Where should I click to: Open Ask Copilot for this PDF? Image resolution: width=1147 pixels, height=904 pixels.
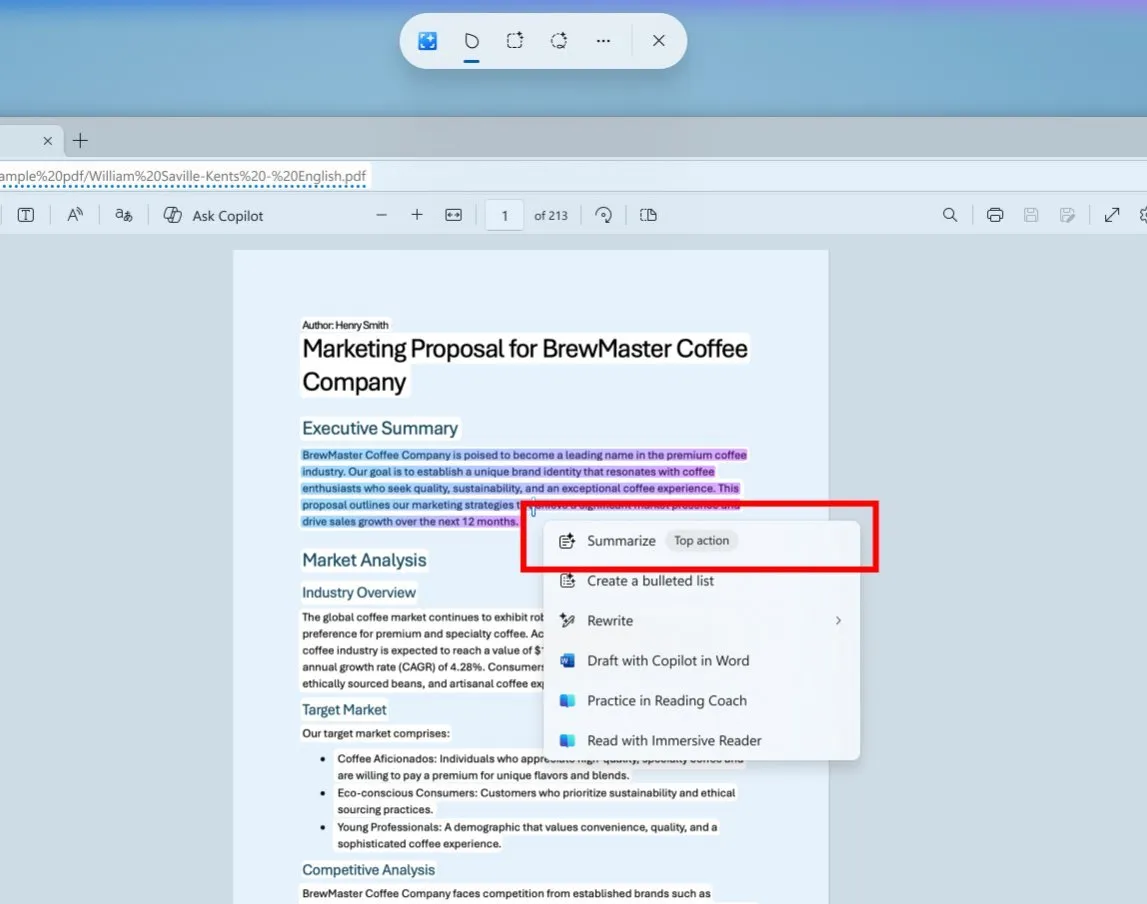tap(213, 214)
